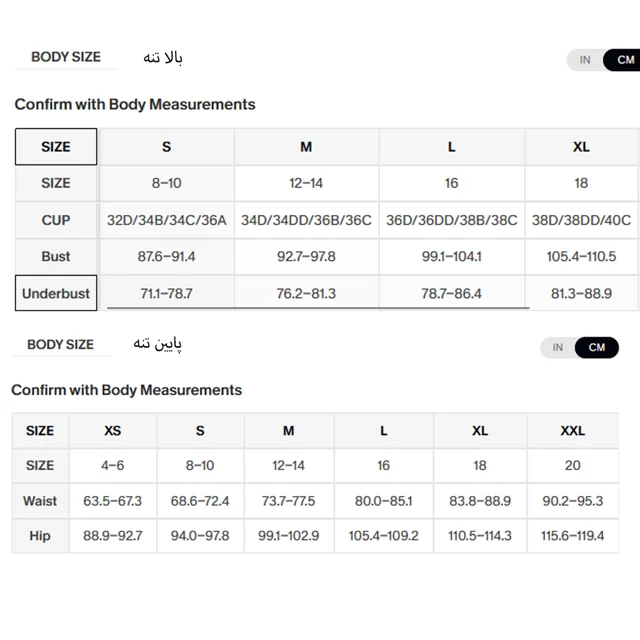Switch upper body chart to IN units
The image size is (640, 640).
584,60
